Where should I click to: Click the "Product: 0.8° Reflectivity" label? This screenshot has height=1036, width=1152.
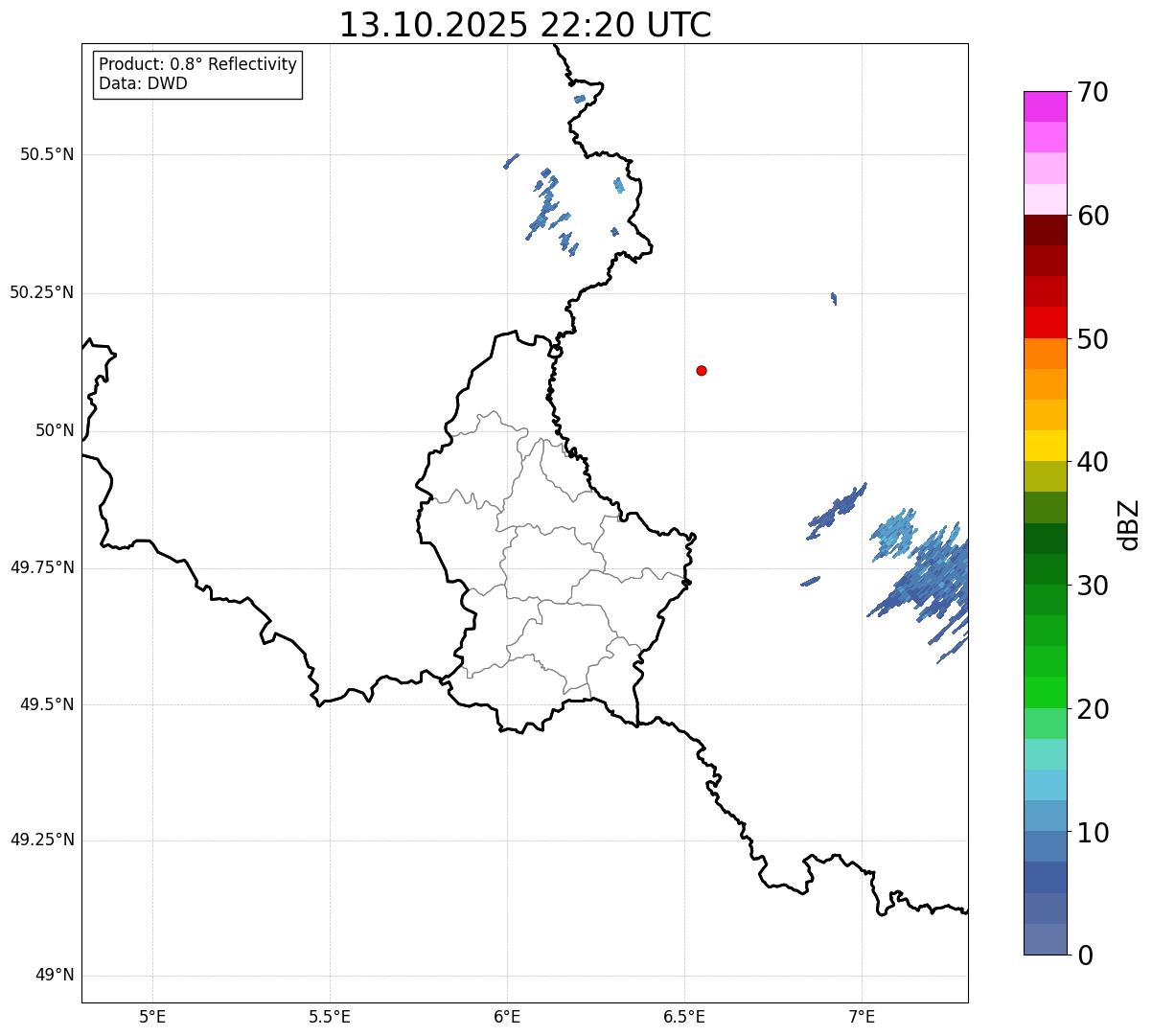tap(198, 64)
